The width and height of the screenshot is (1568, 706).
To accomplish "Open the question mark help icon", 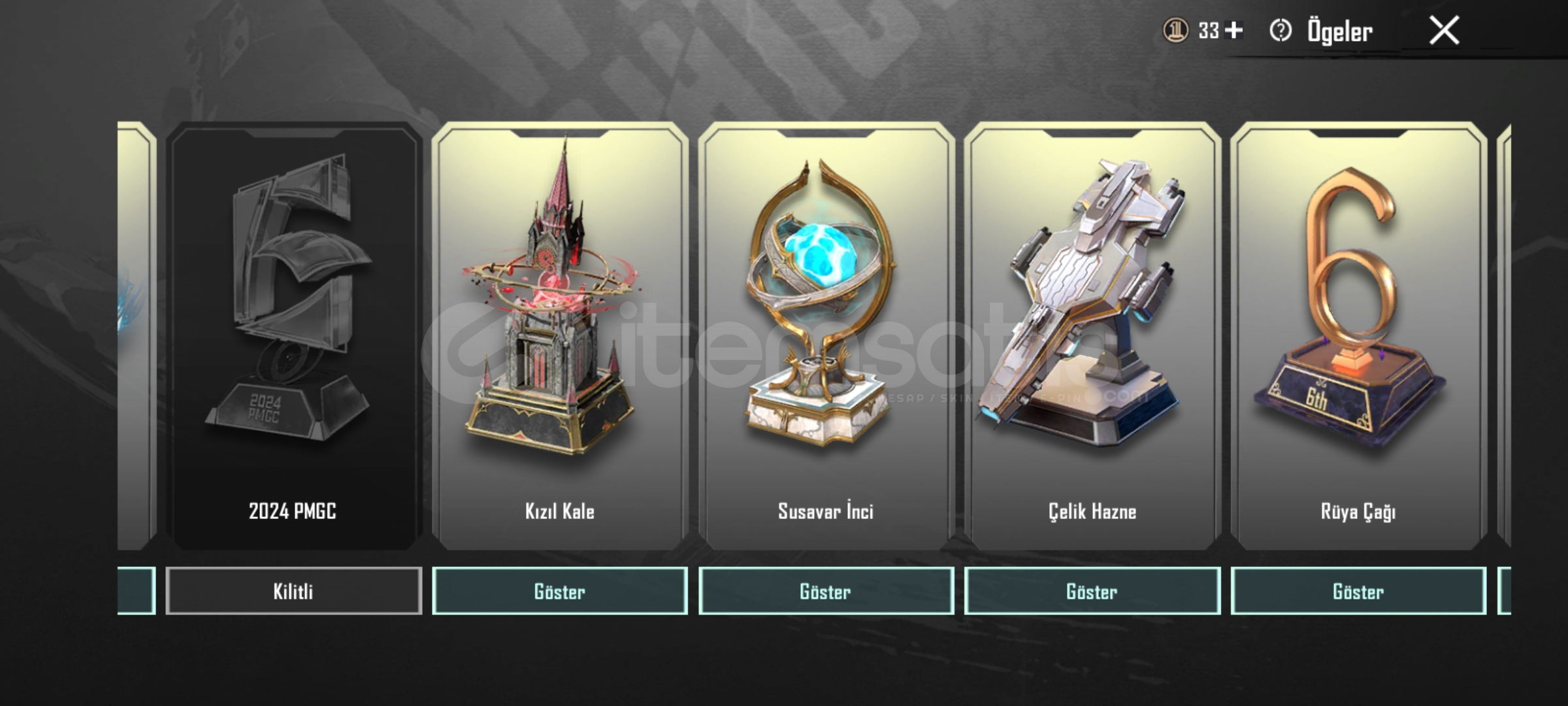I will 1281,31.
